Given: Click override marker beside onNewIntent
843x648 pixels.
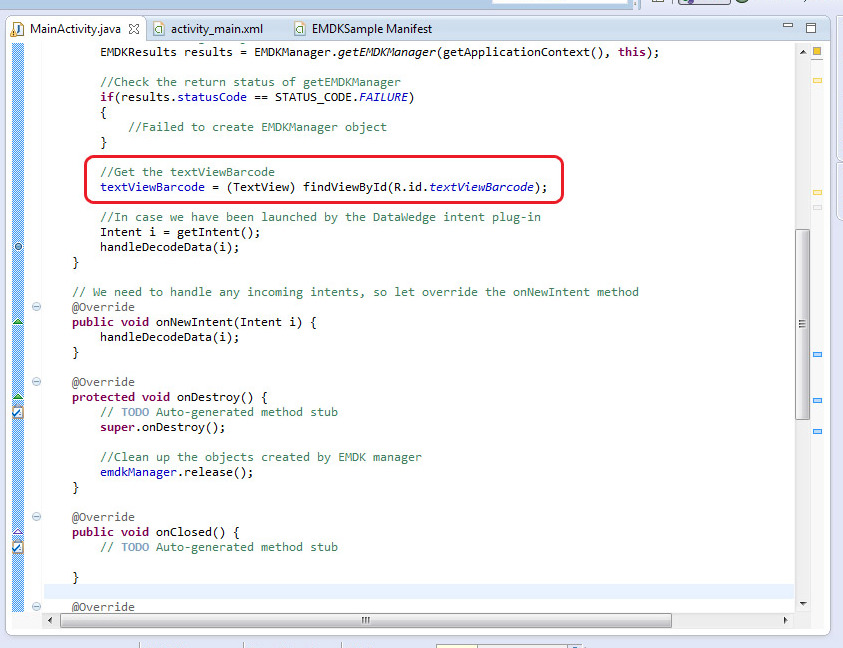Looking at the screenshot, I should coord(17,322).
